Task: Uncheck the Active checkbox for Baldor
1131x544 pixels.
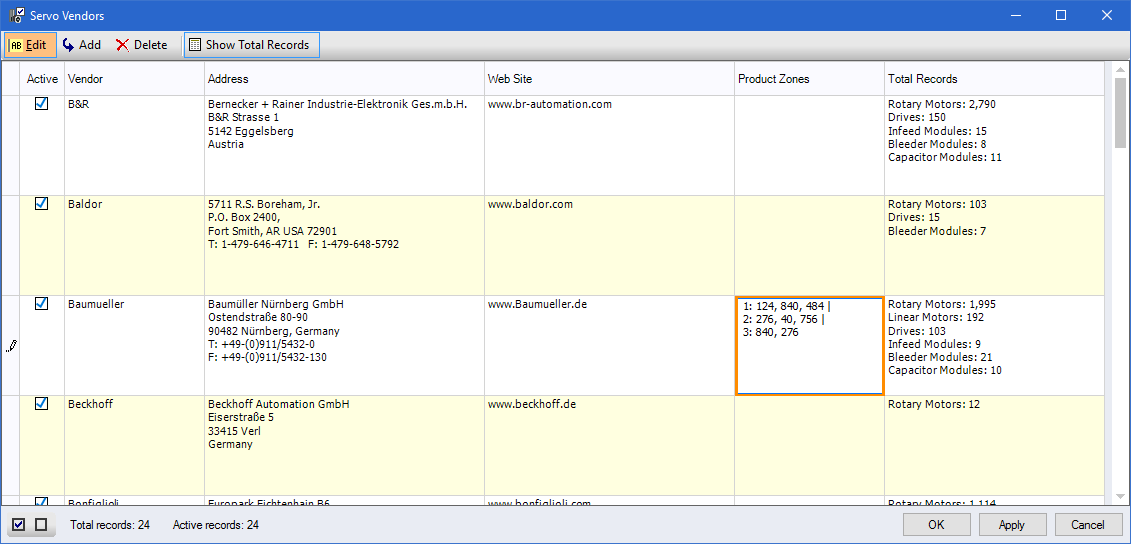Action: click(42, 203)
